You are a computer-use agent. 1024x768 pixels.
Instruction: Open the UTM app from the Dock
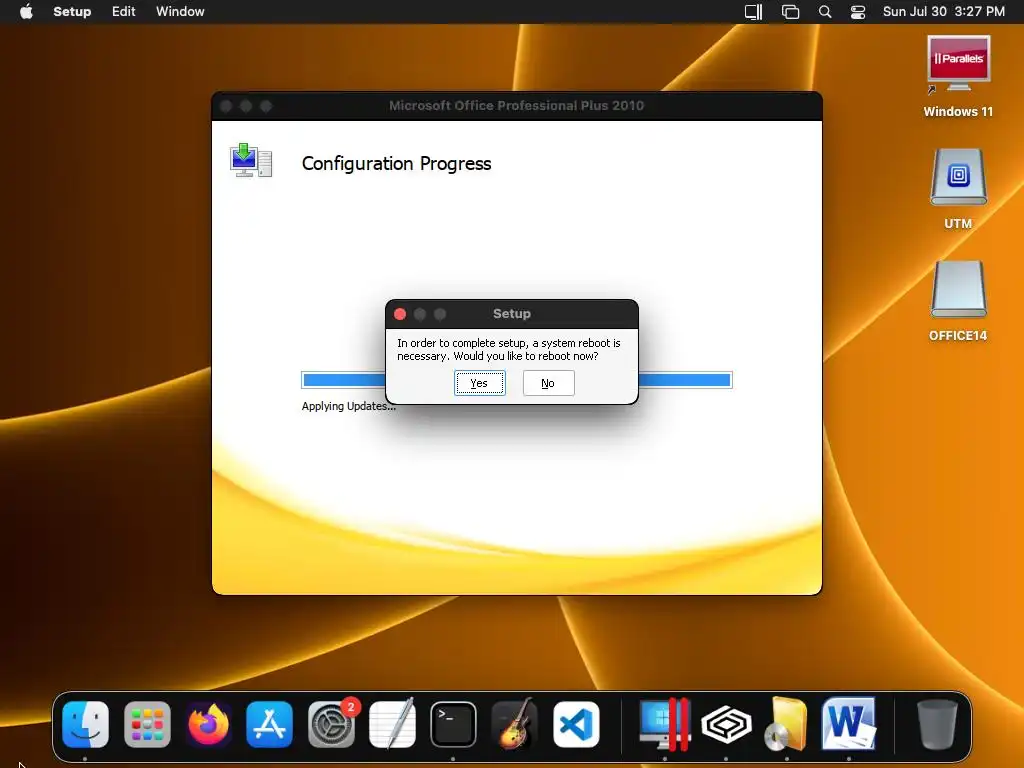click(726, 724)
